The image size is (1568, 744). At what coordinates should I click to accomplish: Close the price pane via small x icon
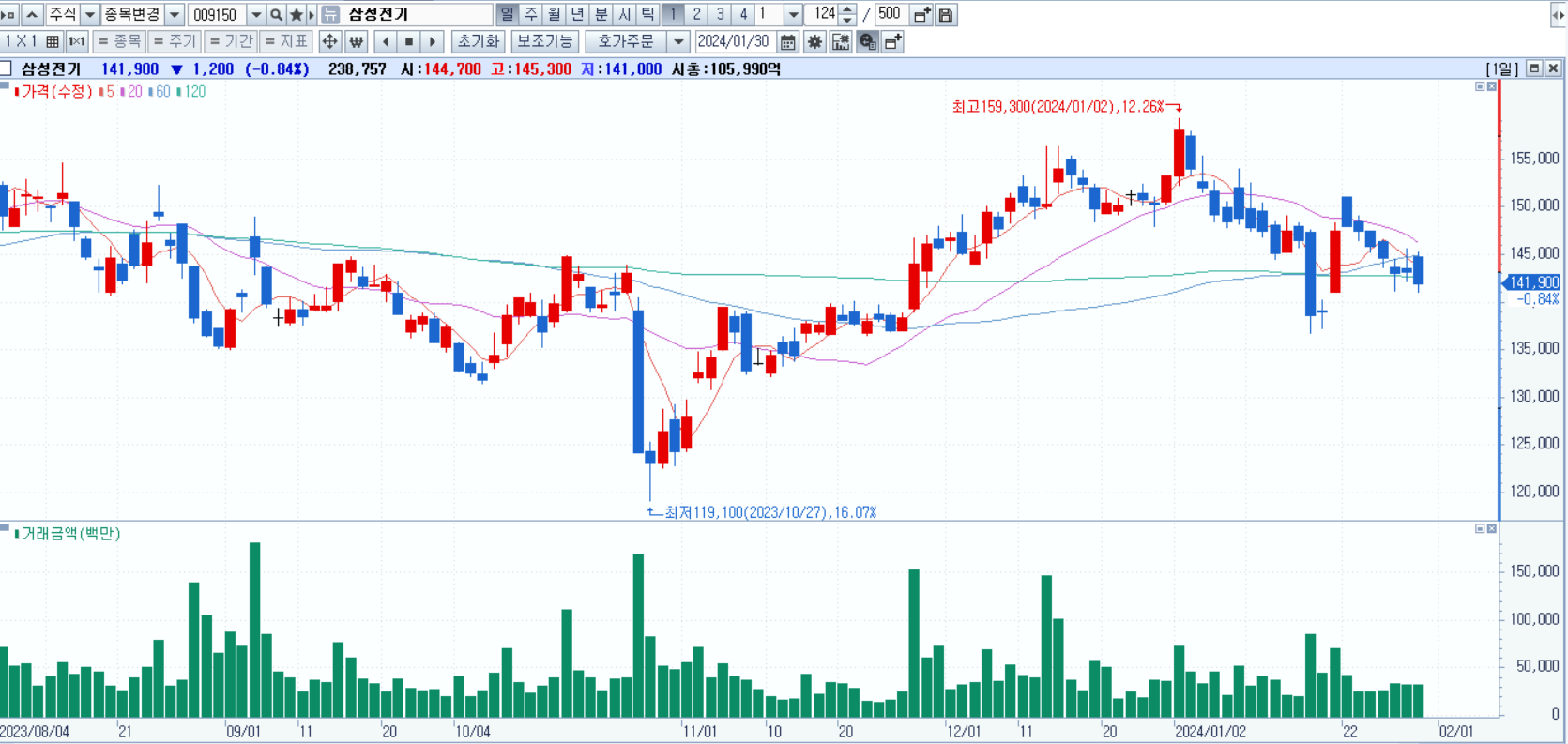point(1492,86)
